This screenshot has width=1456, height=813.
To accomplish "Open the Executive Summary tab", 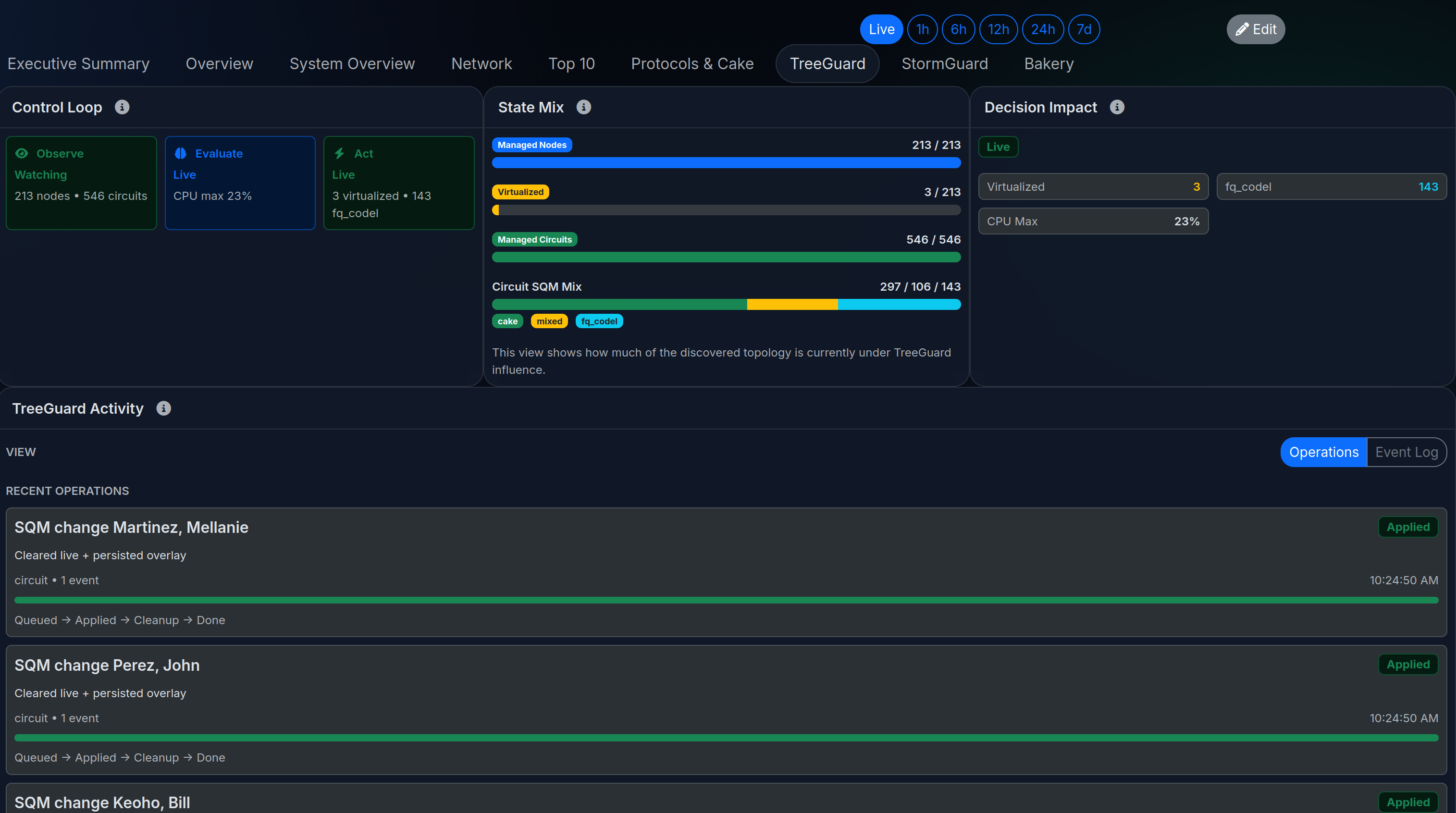I will [x=78, y=64].
